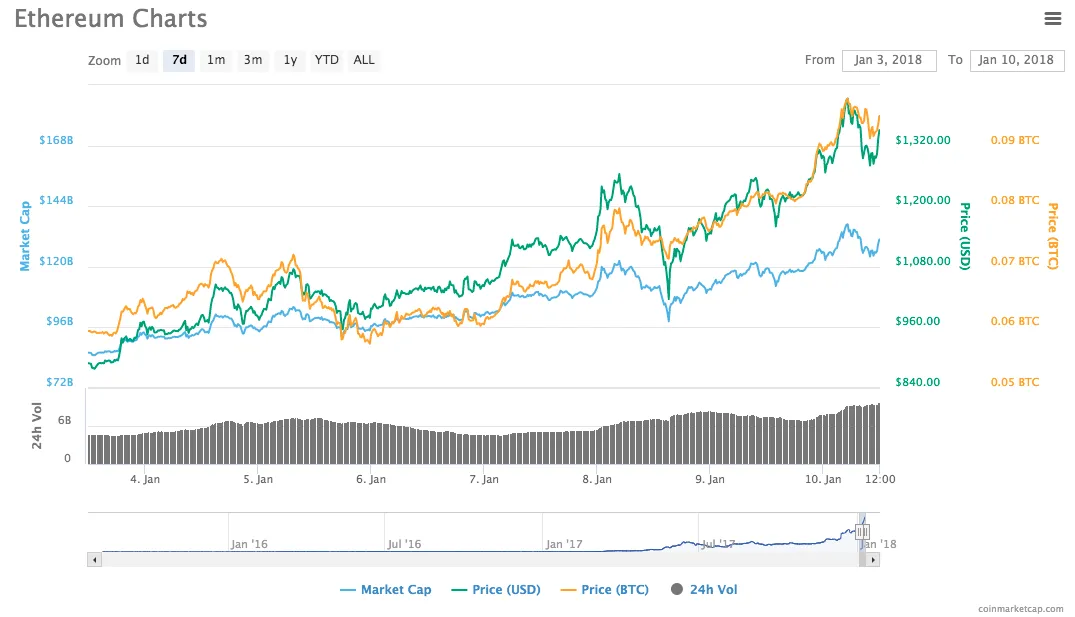Click the $120B market cap axis label

(x=56, y=261)
